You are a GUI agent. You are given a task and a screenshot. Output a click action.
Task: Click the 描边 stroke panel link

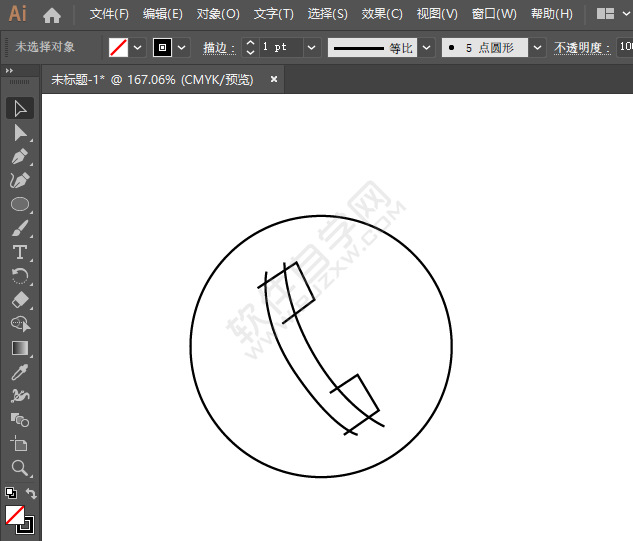tap(217, 47)
